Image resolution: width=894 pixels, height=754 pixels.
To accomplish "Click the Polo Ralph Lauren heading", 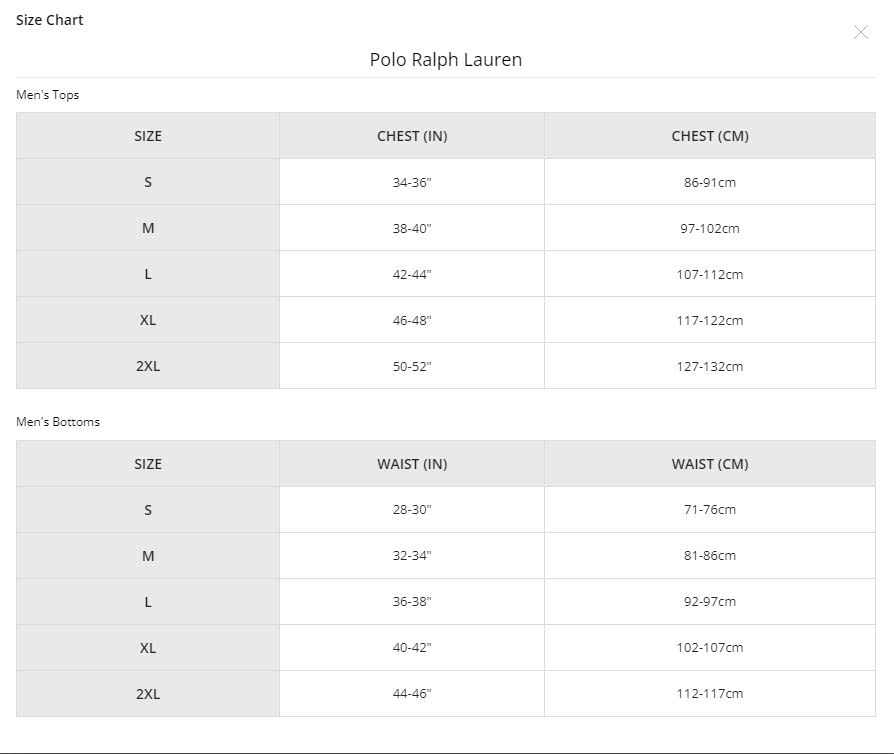I will 446,59.
